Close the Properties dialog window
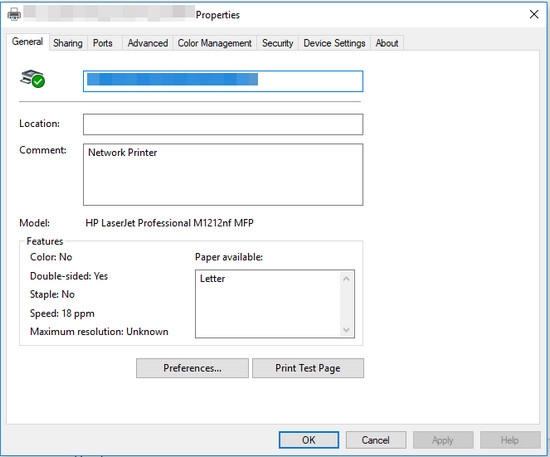550x457 pixels. 534,14
